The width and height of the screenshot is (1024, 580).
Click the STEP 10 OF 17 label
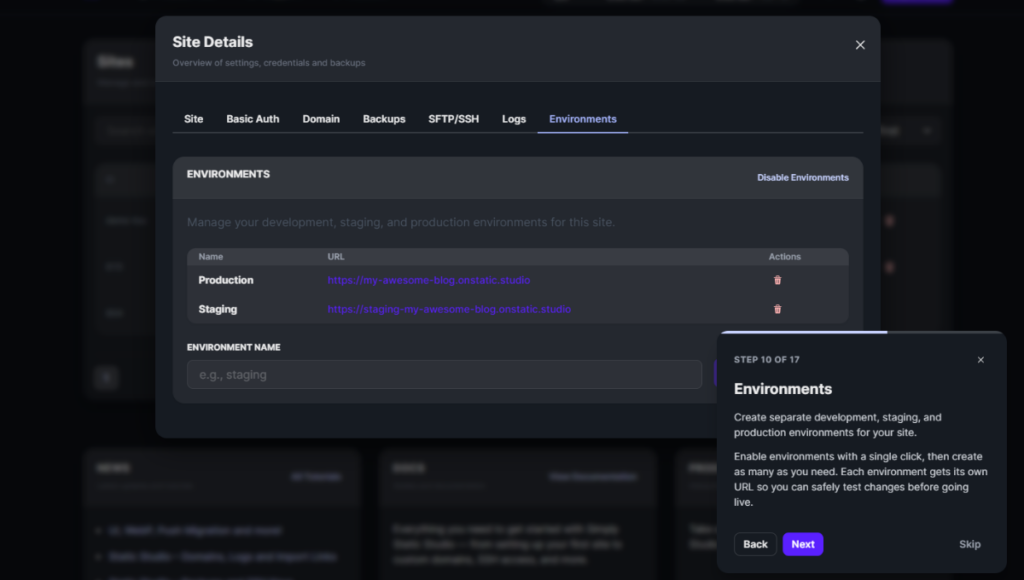(x=766, y=360)
